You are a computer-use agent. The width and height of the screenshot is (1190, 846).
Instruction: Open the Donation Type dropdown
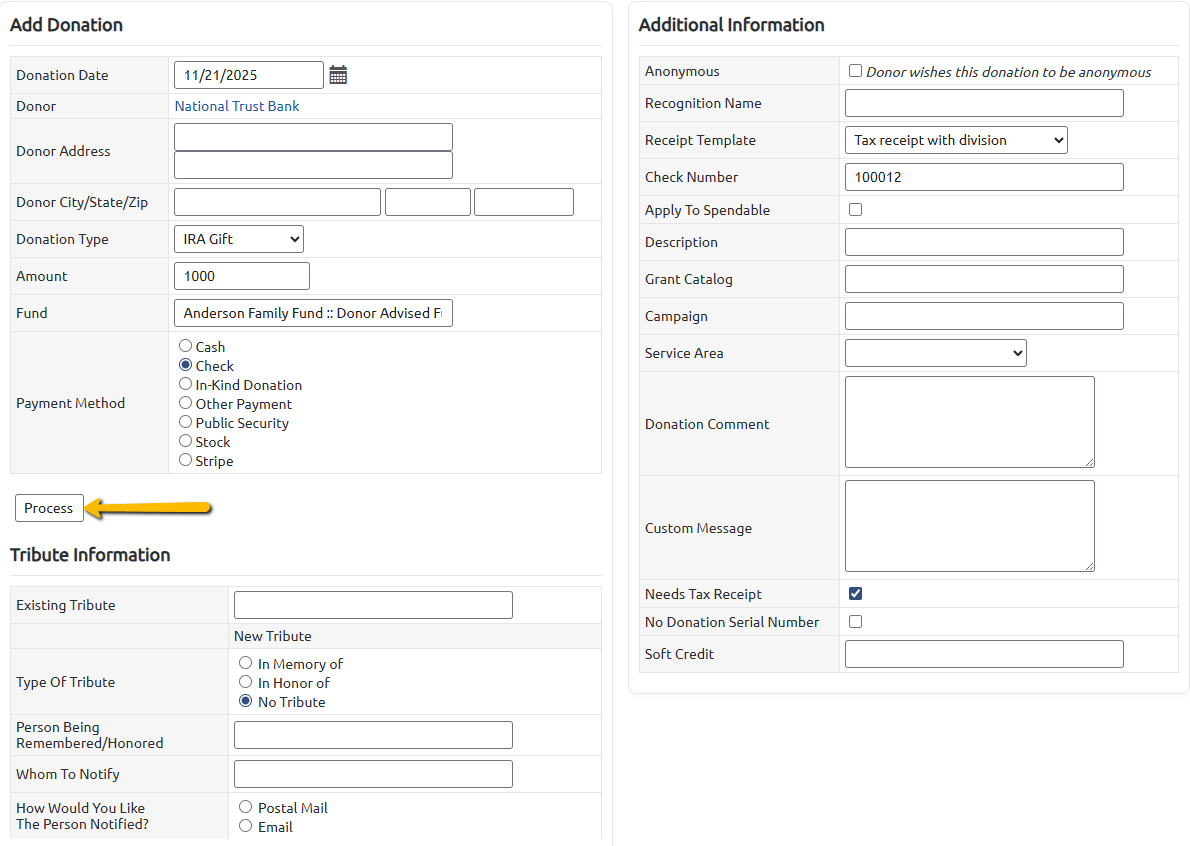(239, 239)
